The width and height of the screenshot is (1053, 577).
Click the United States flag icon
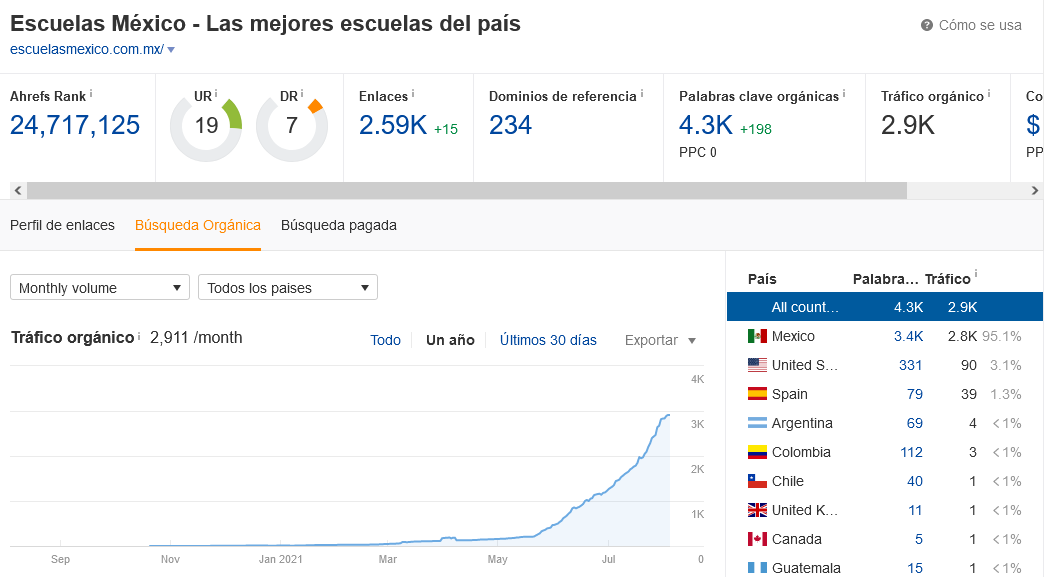click(x=757, y=365)
